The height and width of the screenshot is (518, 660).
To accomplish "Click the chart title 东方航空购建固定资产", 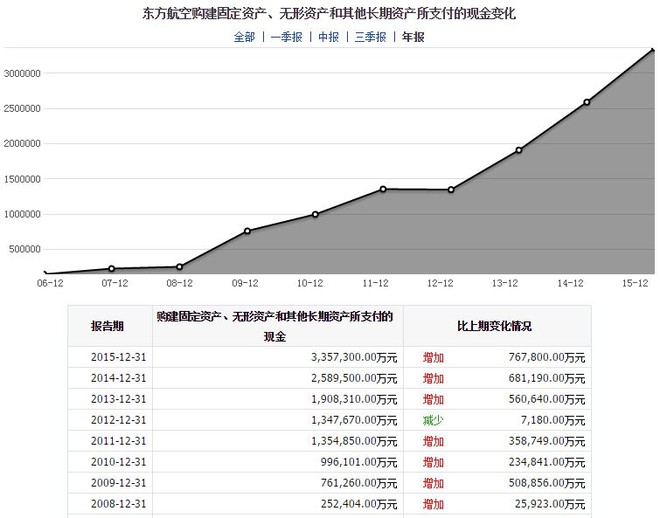I will pos(329,13).
